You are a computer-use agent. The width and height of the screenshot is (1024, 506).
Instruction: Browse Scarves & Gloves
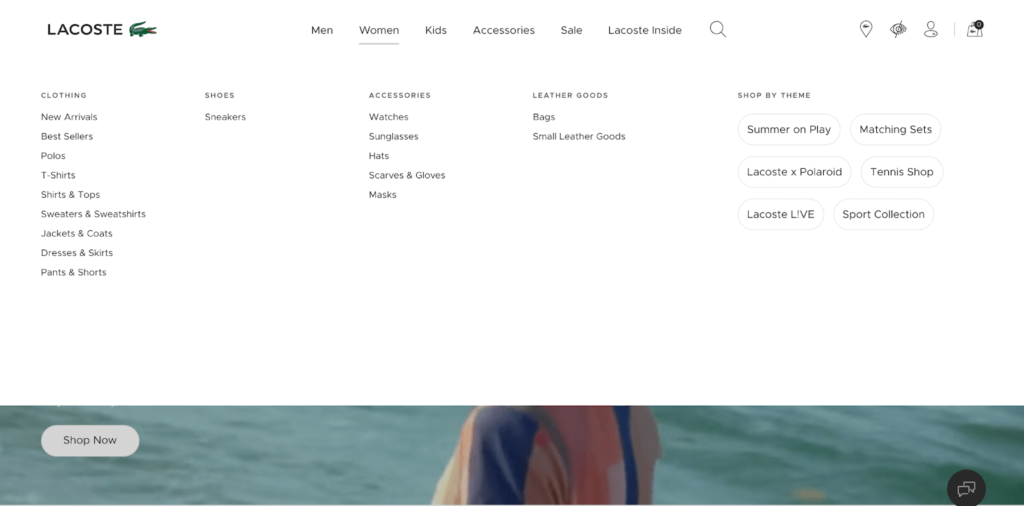[x=407, y=175]
